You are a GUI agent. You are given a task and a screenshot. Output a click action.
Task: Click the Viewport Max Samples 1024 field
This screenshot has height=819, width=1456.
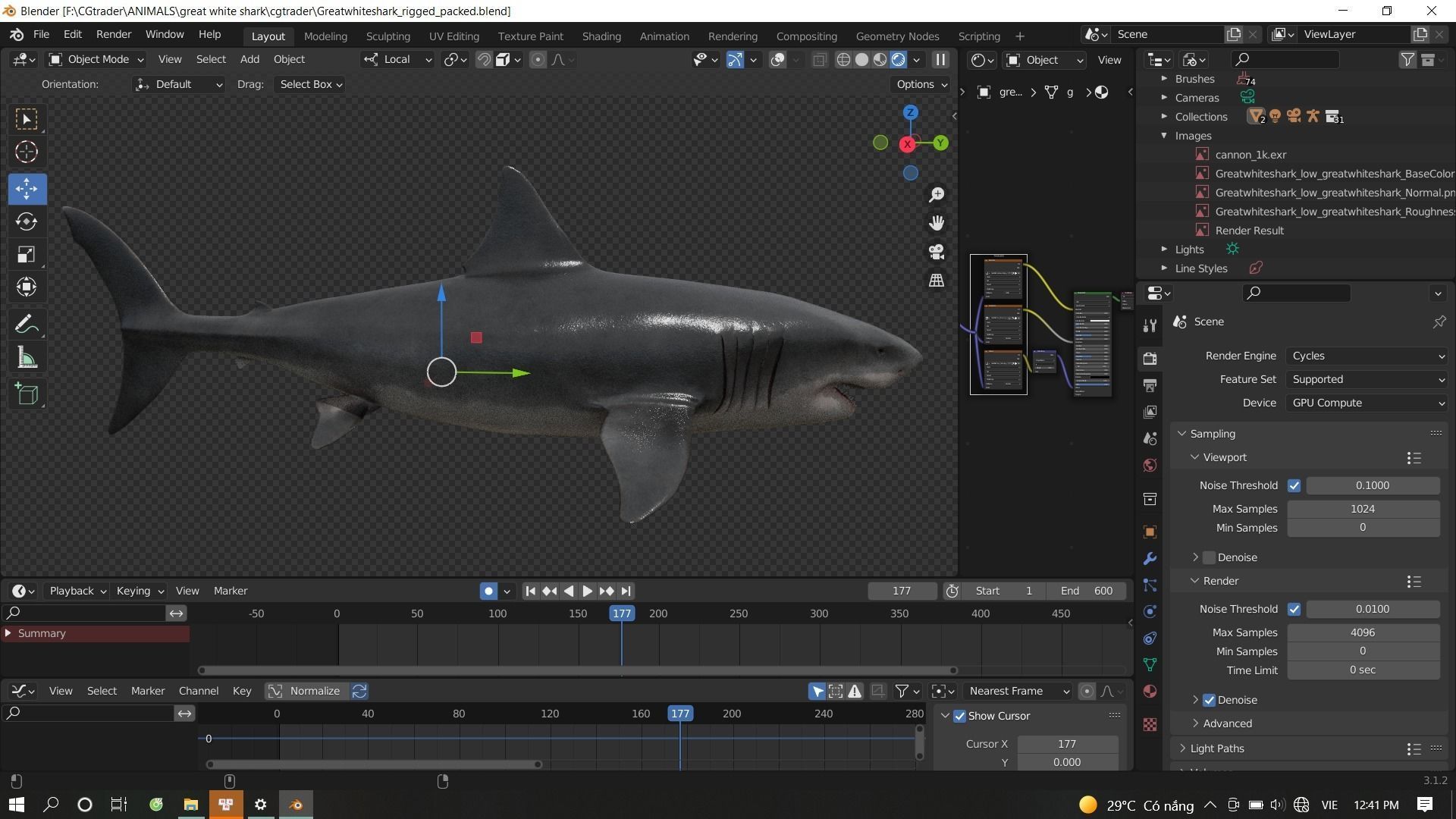coord(1363,510)
